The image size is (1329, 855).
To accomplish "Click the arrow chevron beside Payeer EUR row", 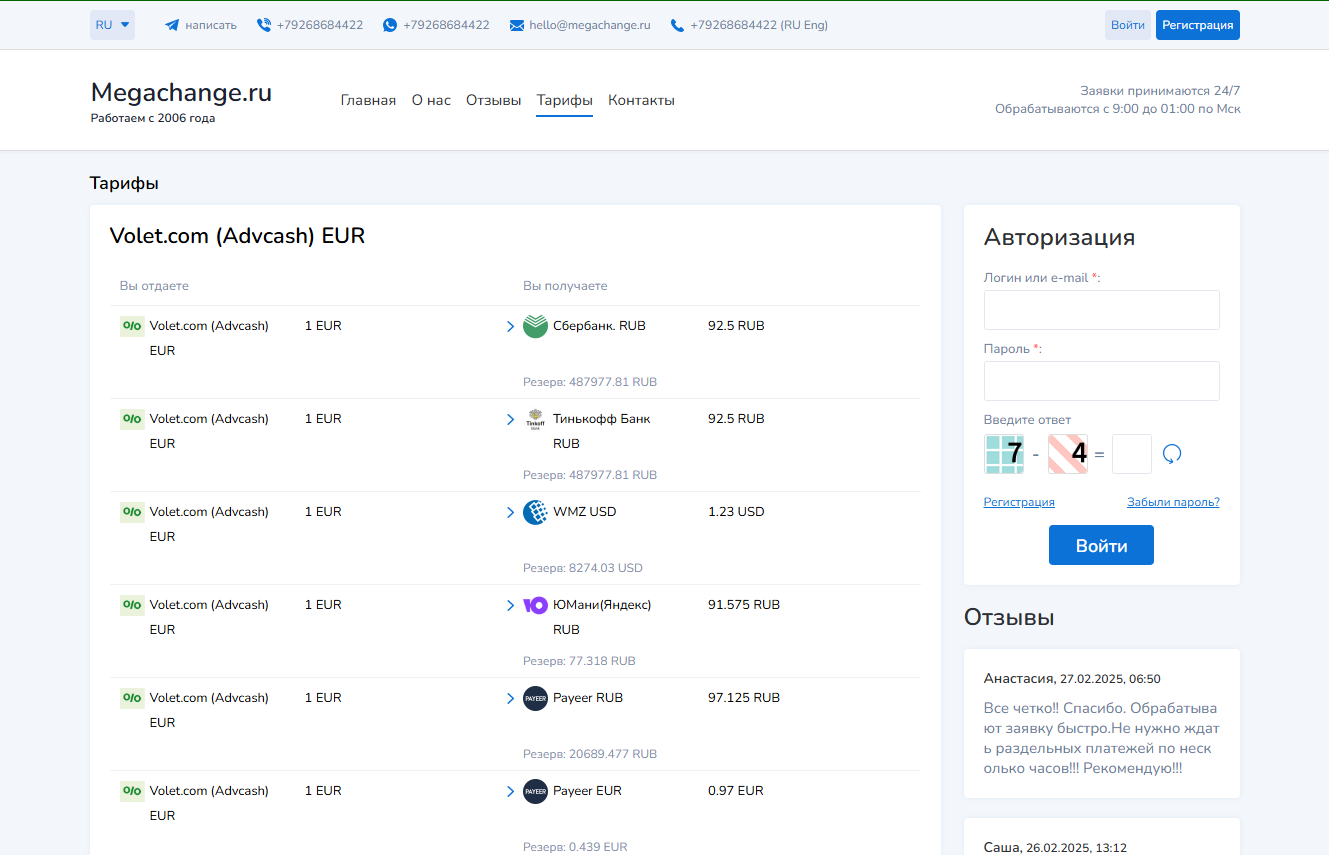I will pos(510,792).
